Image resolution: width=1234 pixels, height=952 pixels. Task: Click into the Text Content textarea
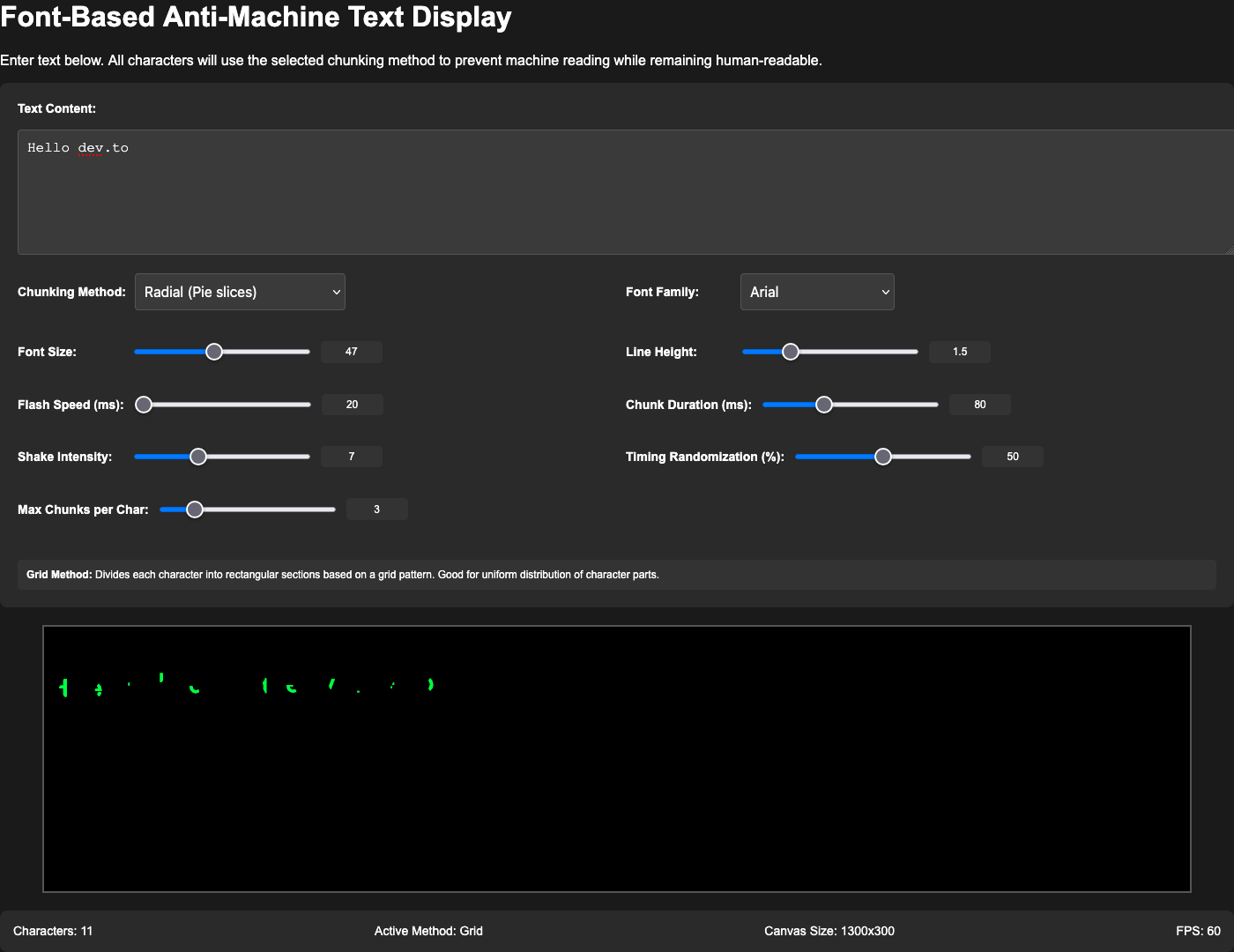click(626, 192)
